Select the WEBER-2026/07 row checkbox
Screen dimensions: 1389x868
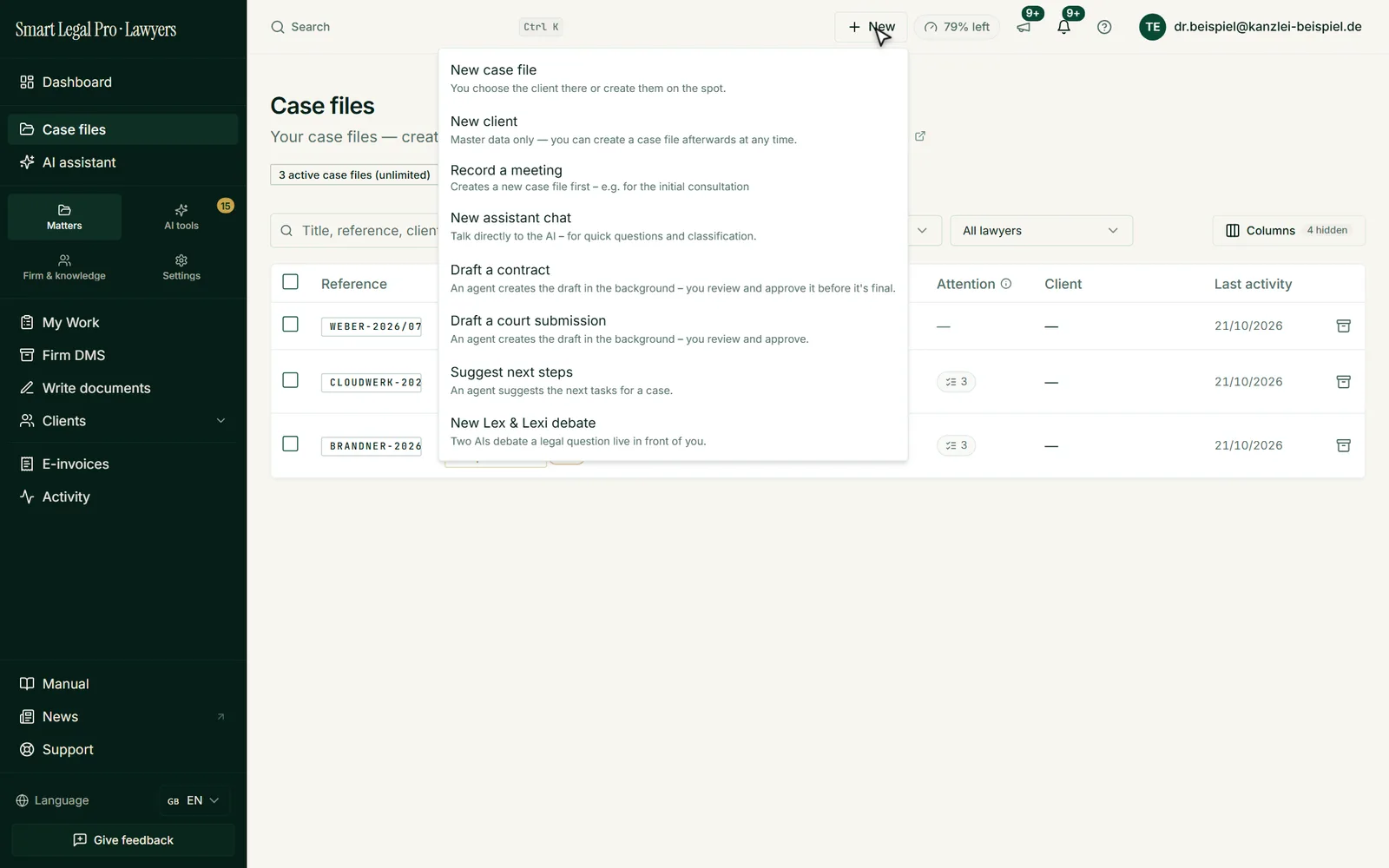(290, 324)
